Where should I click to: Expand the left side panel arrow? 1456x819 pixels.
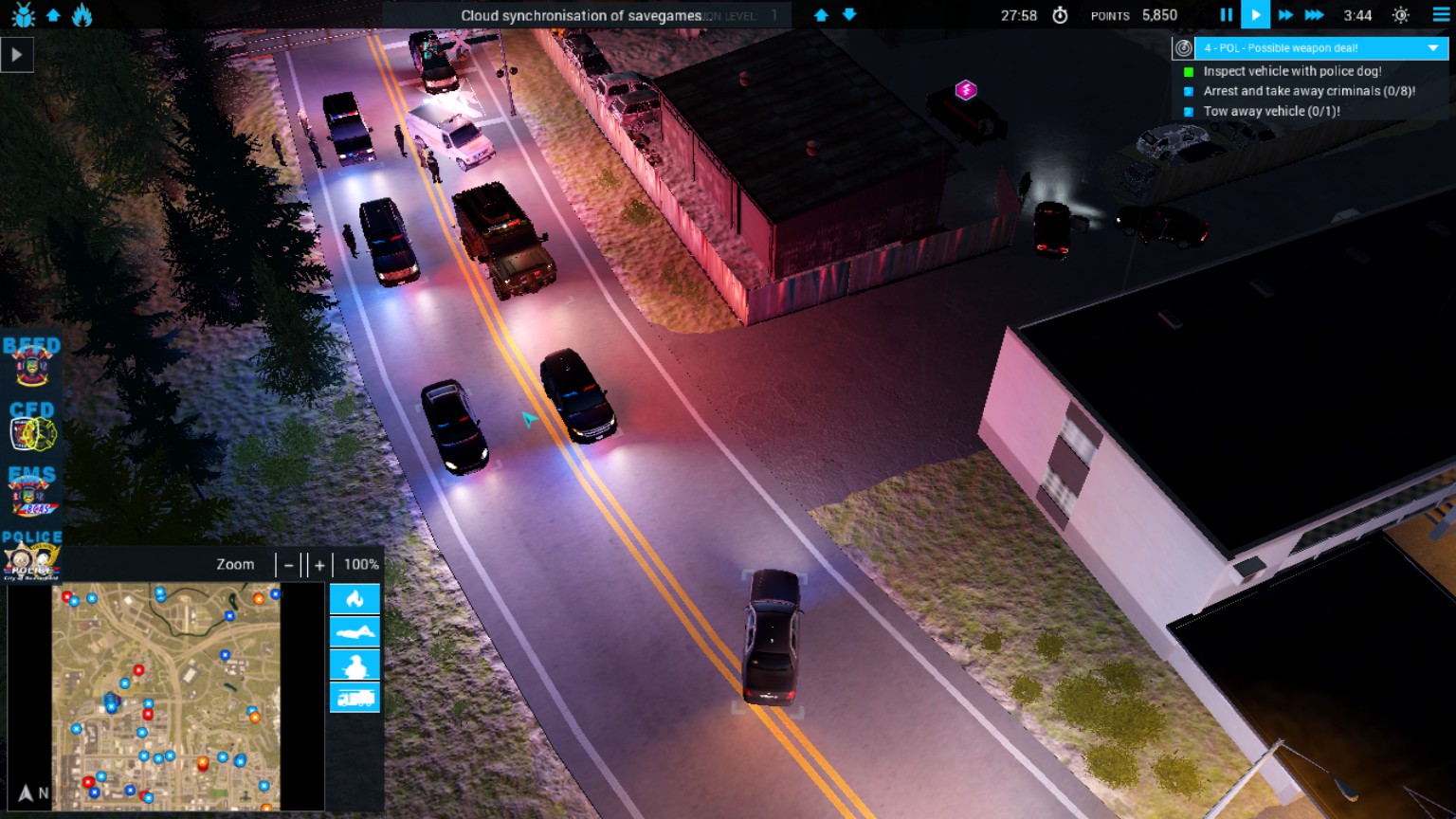click(x=17, y=55)
